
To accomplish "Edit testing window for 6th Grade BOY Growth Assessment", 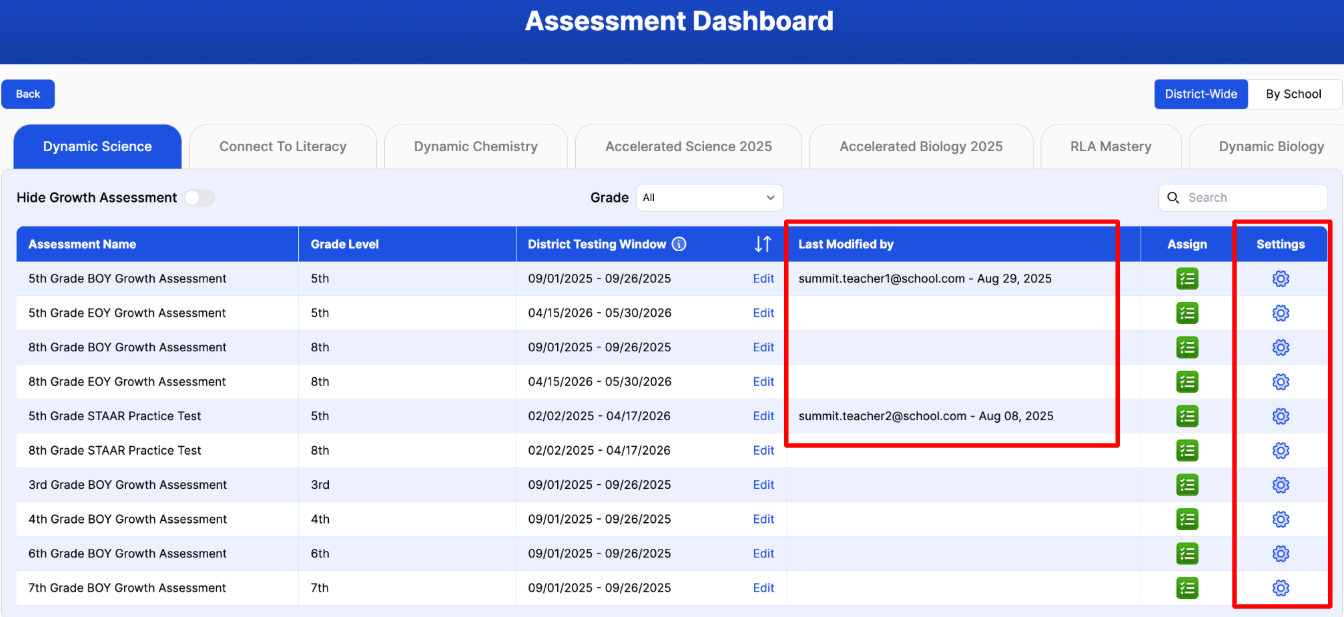I will pyautogui.click(x=764, y=553).
